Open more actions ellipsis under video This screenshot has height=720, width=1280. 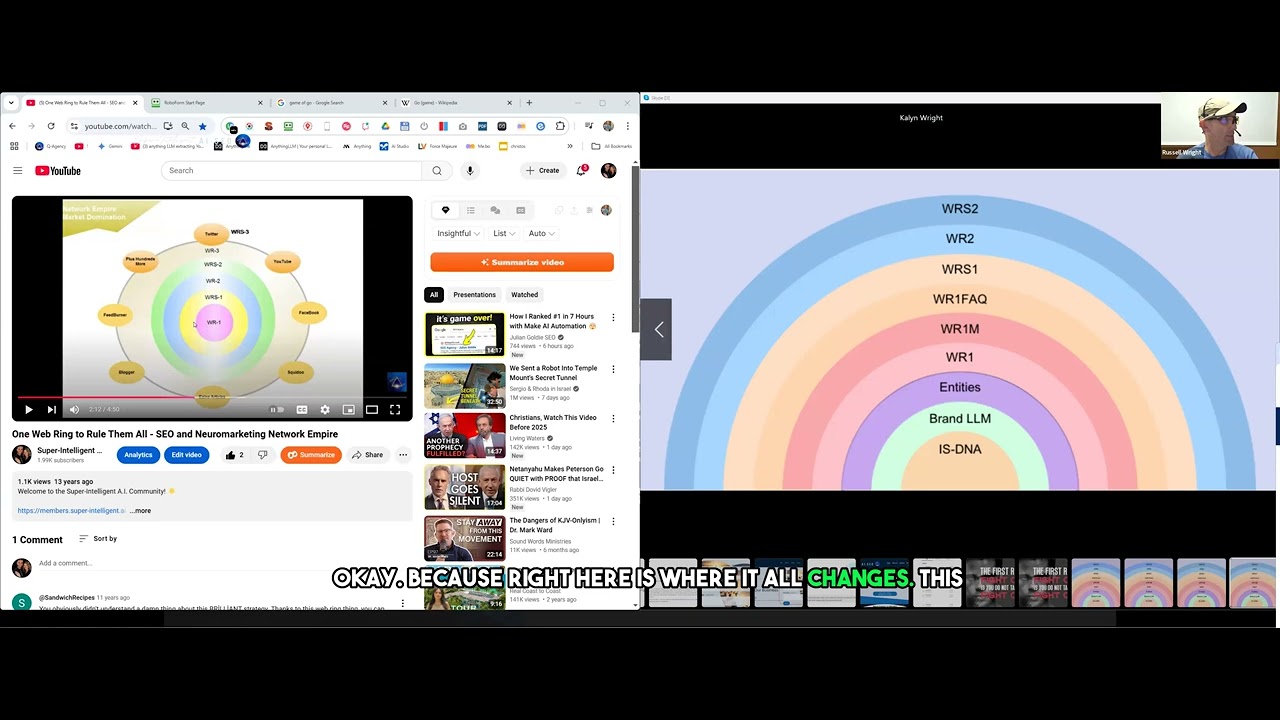point(403,455)
